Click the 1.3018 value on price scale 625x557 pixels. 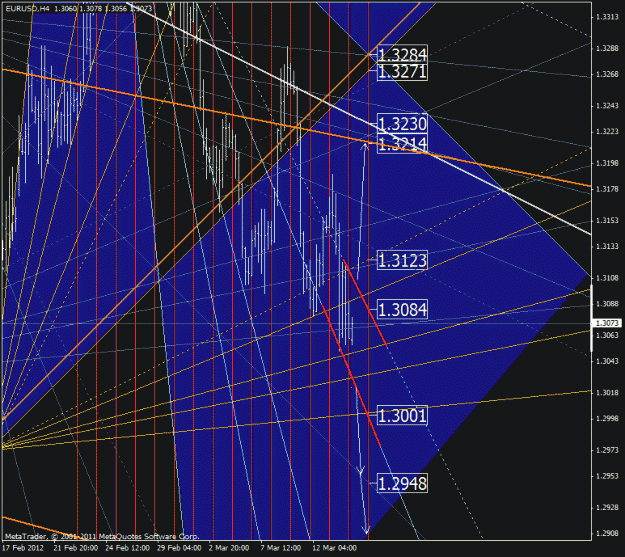tap(607, 393)
